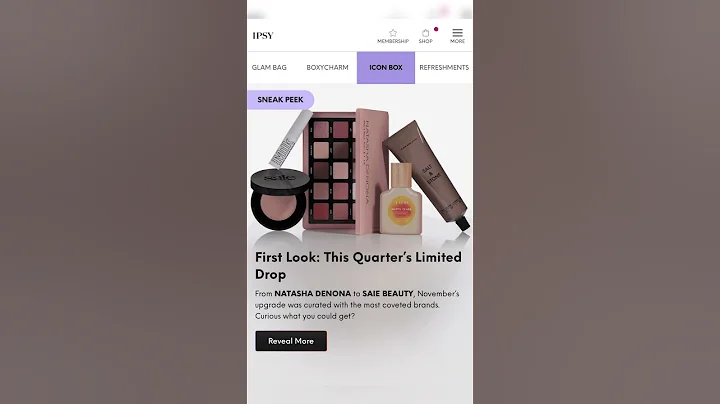Click the Sneak Peek badge

point(281,100)
